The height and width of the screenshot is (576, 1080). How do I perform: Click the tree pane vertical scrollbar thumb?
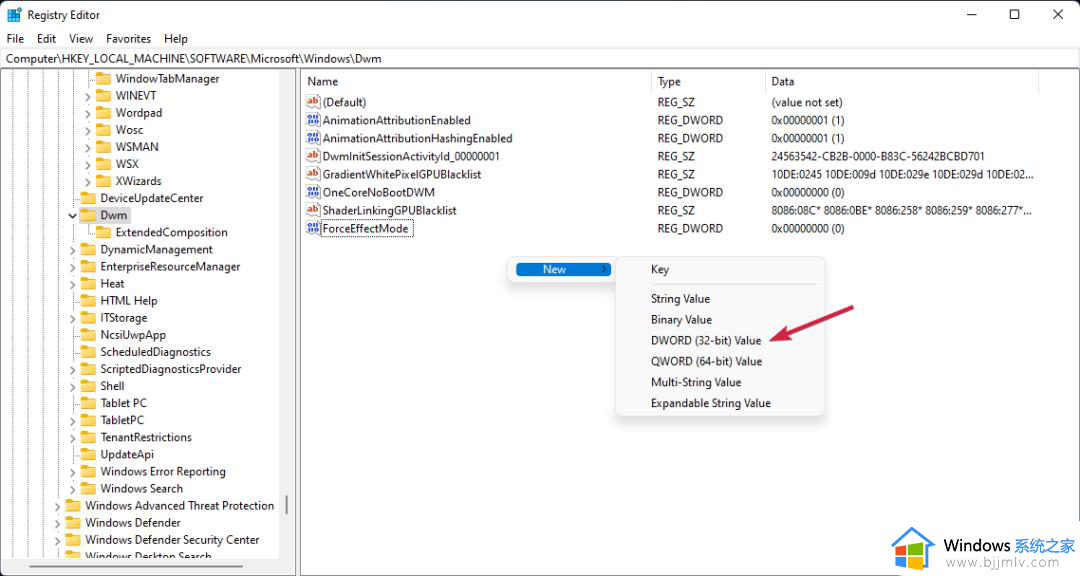(x=287, y=505)
